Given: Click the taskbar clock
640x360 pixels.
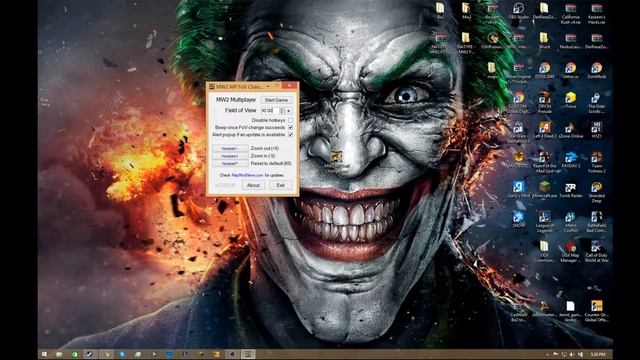Looking at the screenshot, I should click(x=598, y=355).
